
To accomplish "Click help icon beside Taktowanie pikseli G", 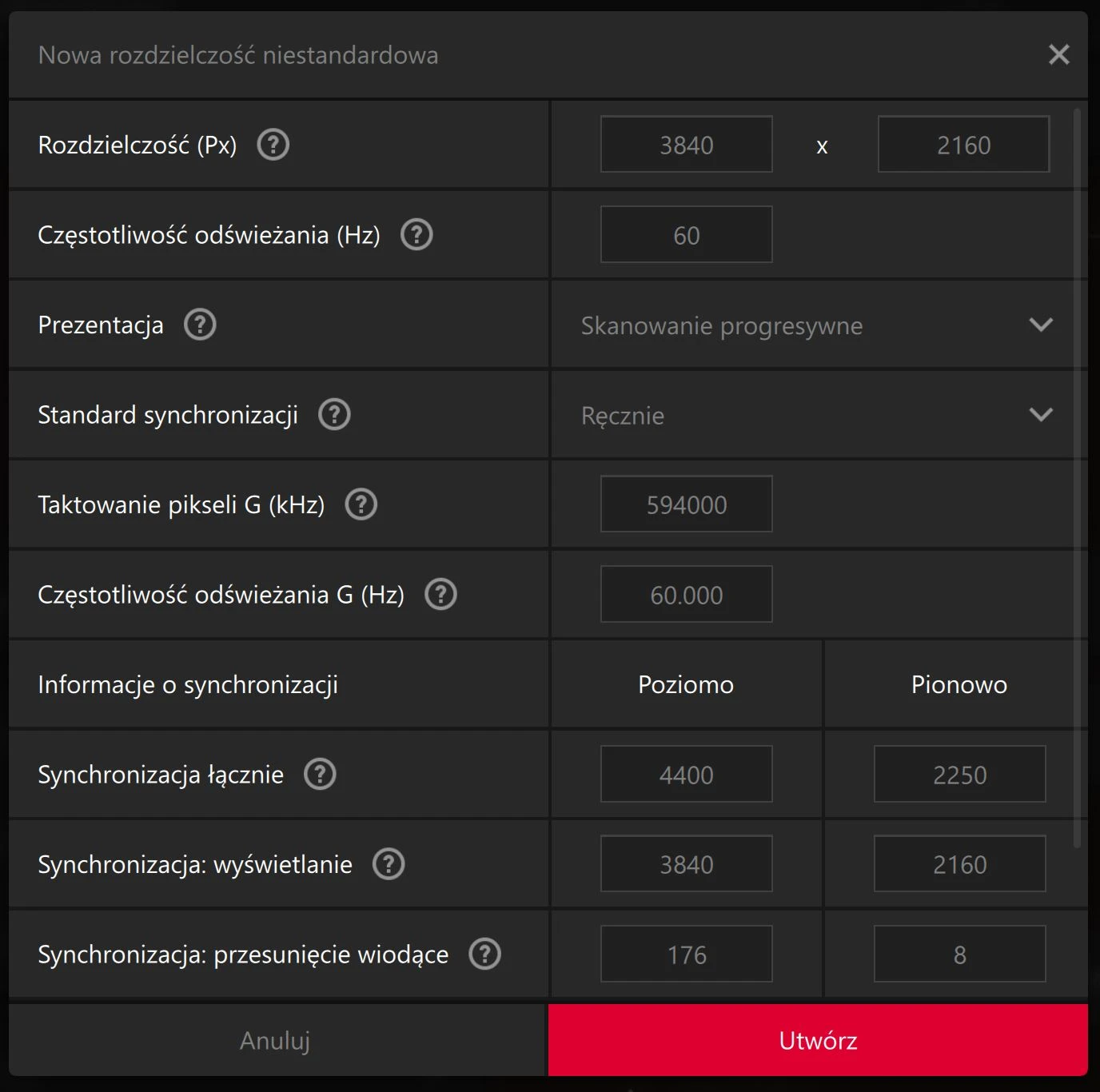I will point(361,504).
